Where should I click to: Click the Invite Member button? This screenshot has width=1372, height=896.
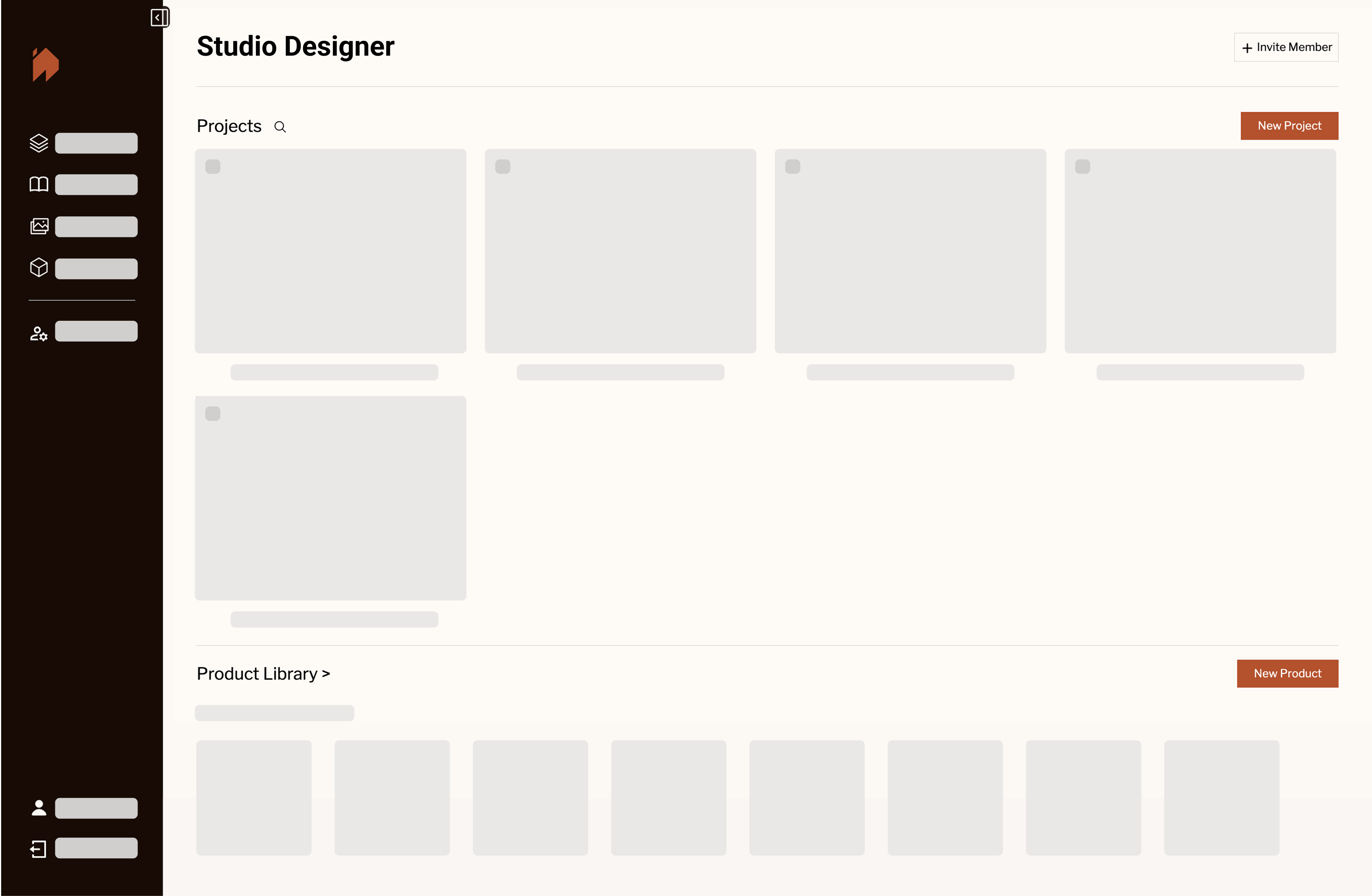pos(1286,47)
